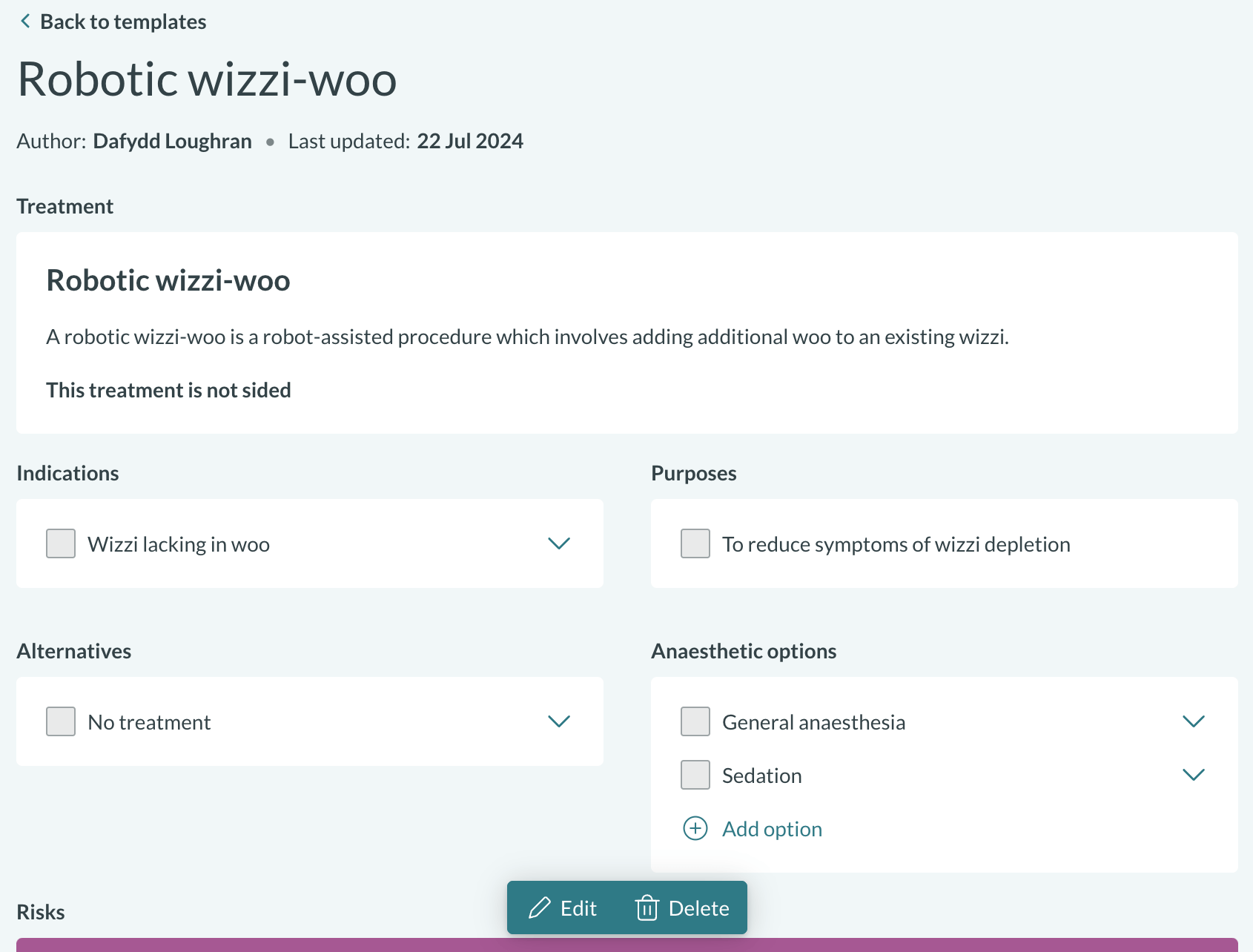Click the pencil icon on Edit
Viewport: 1253px width, 952px height.
[539, 908]
